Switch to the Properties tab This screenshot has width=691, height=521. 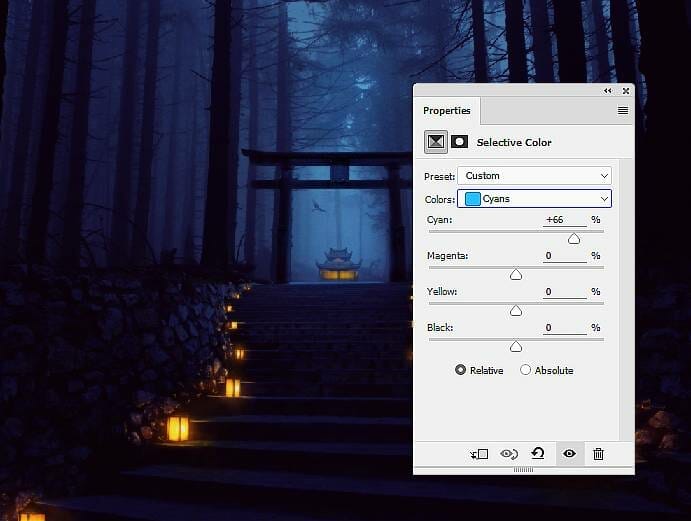446,111
